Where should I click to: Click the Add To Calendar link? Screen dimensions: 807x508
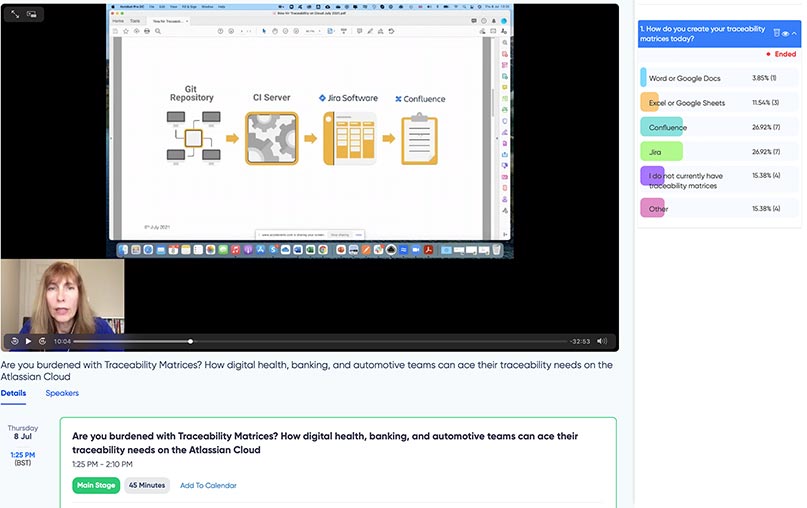click(x=208, y=485)
